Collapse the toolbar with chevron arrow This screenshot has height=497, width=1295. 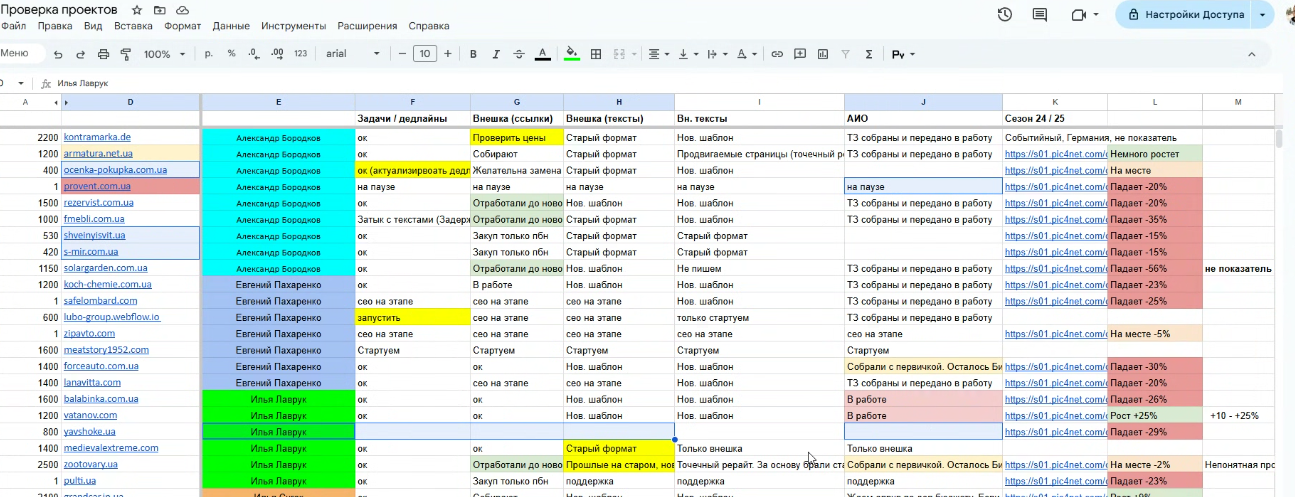click(x=1251, y=54)
